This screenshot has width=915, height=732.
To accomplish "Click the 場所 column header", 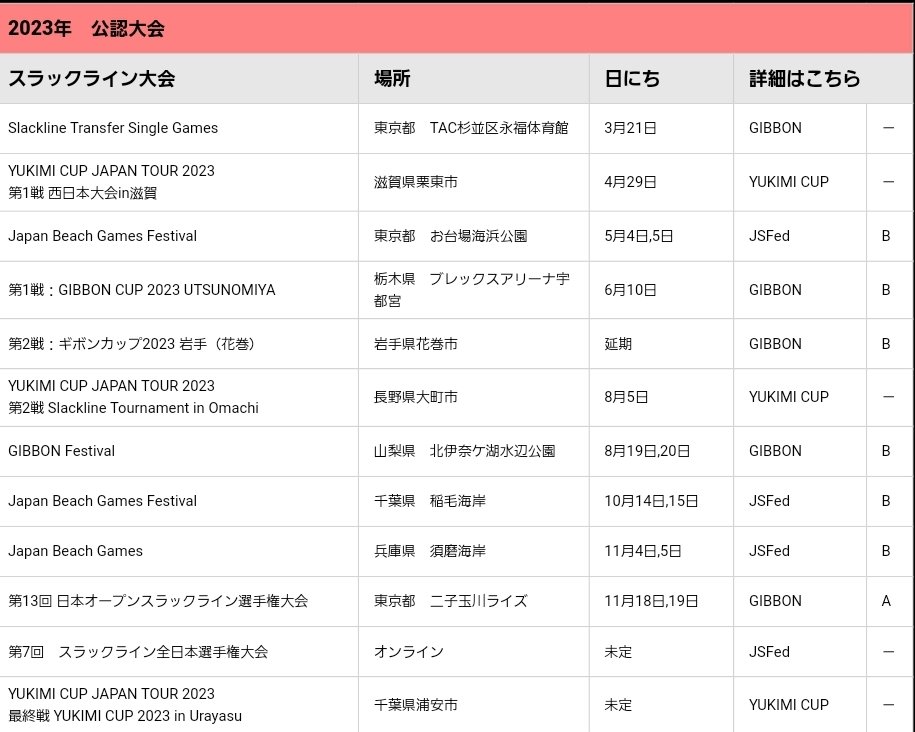I will tap(392, 78).
